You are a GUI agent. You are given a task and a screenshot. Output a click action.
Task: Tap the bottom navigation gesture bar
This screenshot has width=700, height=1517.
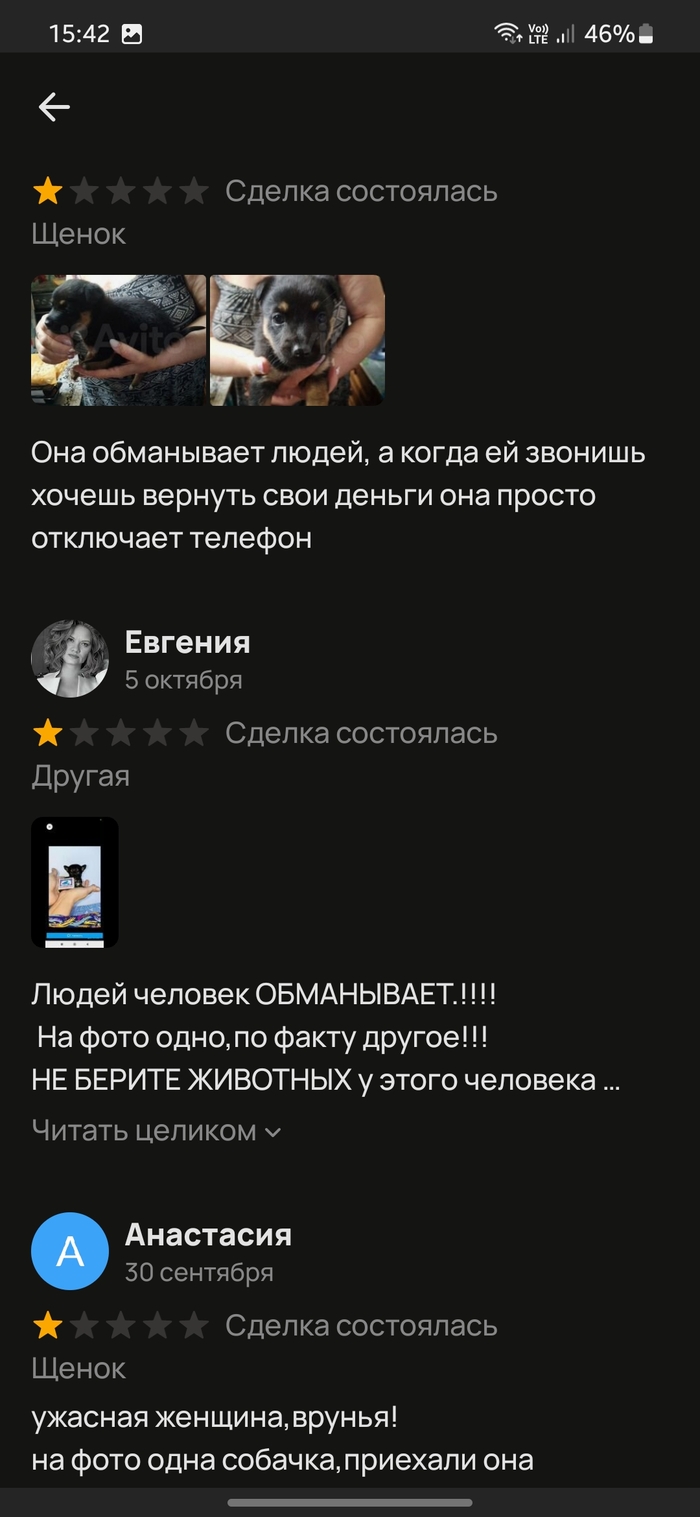click(350, 1502)
